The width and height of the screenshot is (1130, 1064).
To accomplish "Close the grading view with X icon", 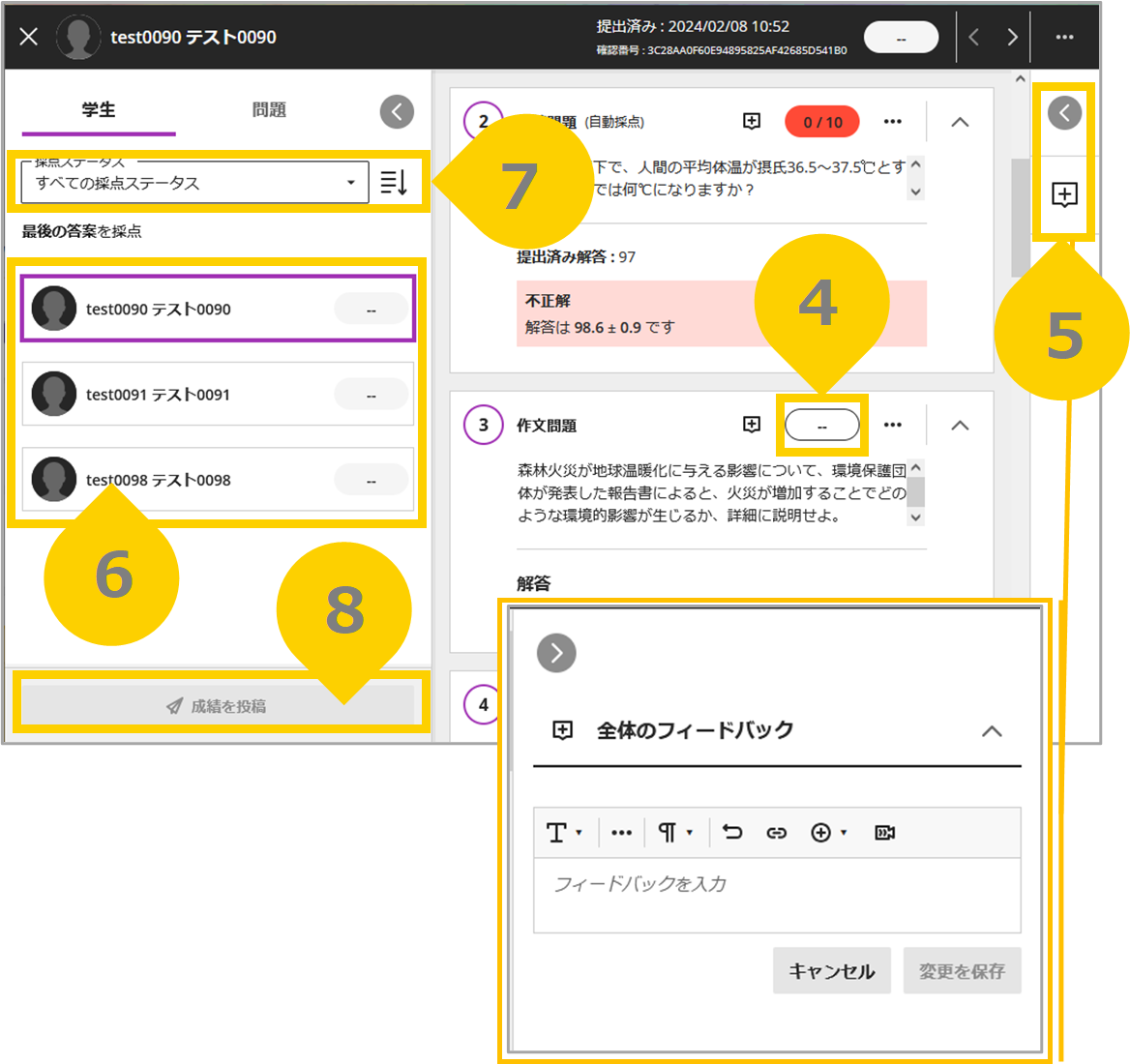I will (29, 37).
